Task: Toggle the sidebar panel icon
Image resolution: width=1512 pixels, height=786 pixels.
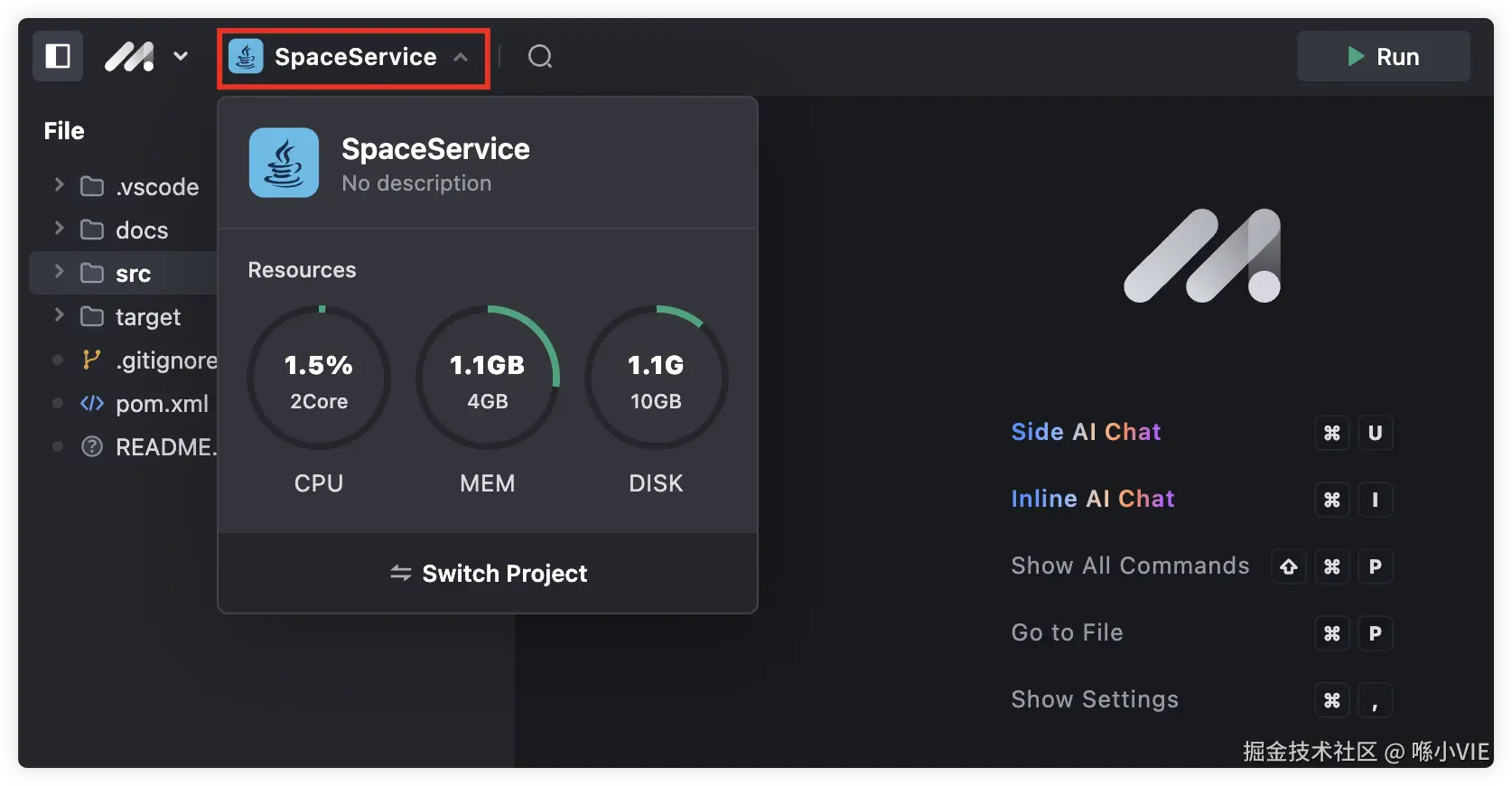Action: click(x=58, y=57)
